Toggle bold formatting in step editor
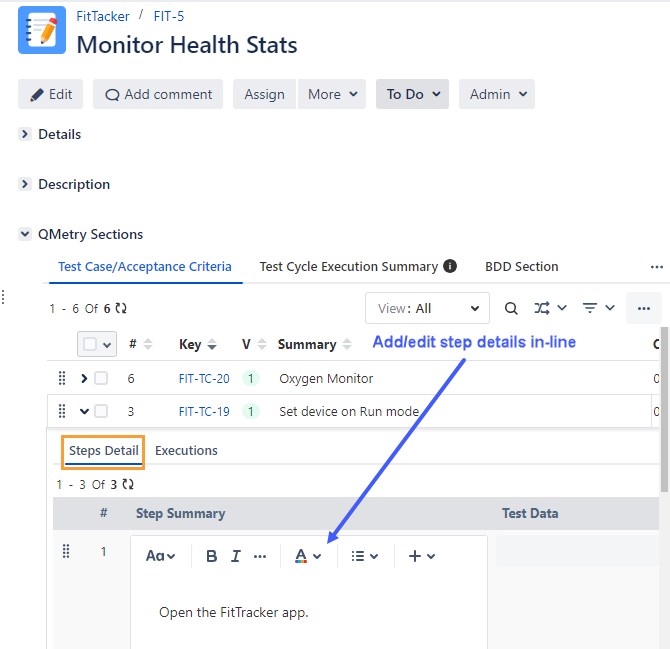The image size is (670, 649). coord(211,556)
